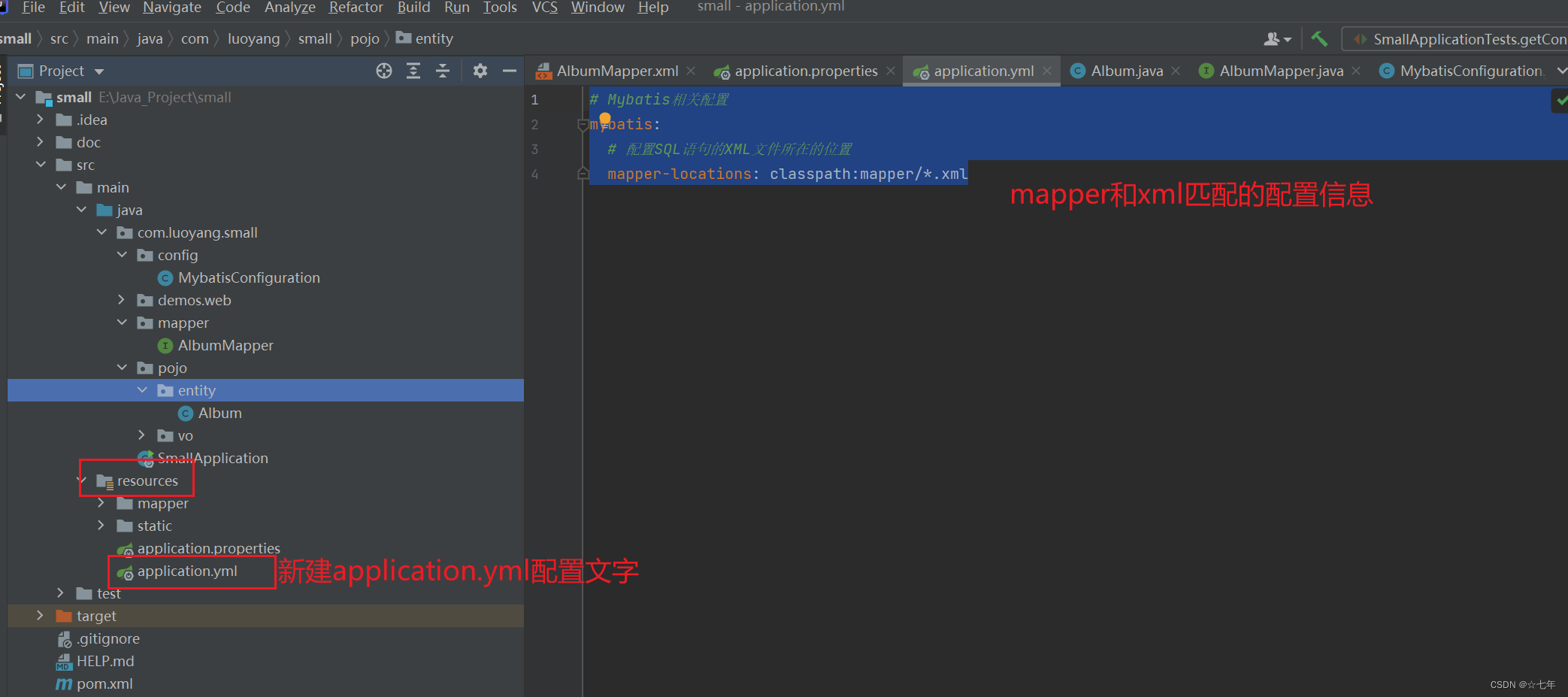Click the locate/select opened file icon
The width and height of the screenshot is (1568, 697).
click(384, 71)
